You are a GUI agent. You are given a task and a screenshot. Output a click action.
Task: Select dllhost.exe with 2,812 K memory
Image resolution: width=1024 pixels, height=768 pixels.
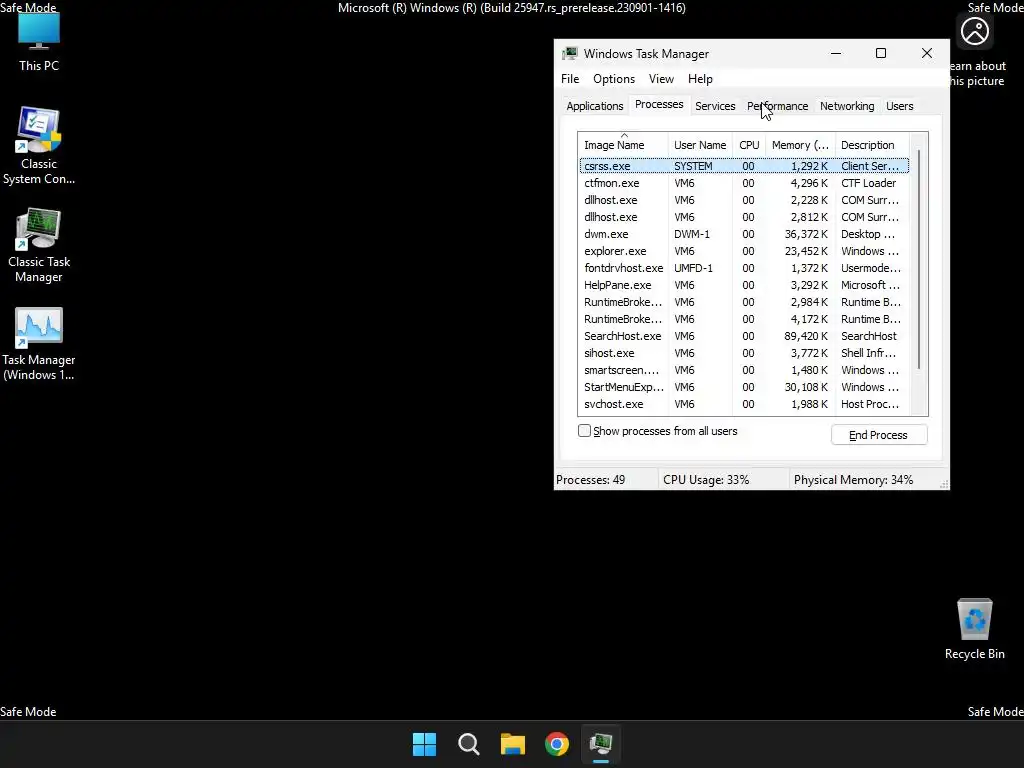pos(744,217)
